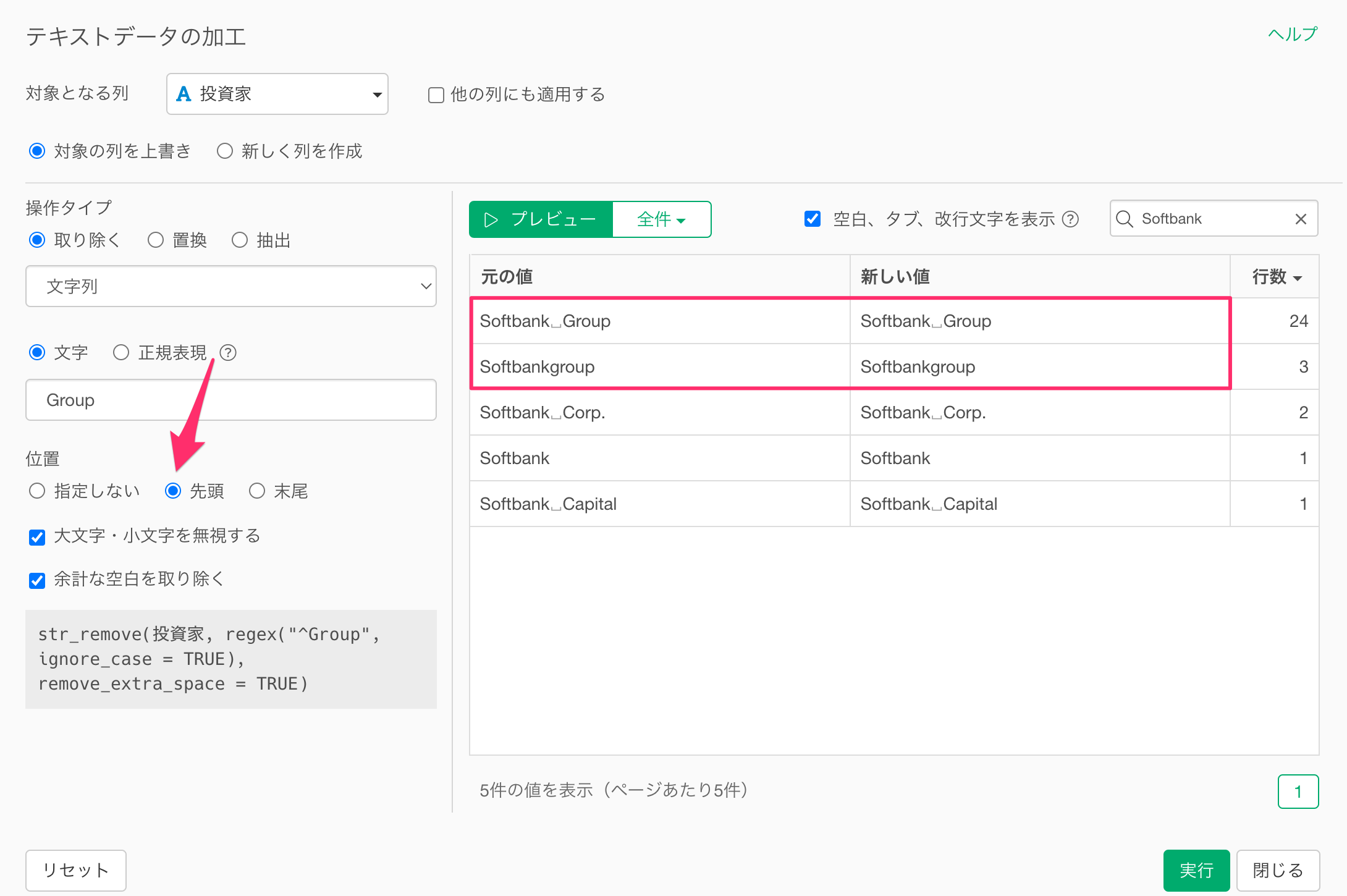This screenshot has height=896, width=1347.
Task: Click the magnifier search icon
Action: point(1125,219)
